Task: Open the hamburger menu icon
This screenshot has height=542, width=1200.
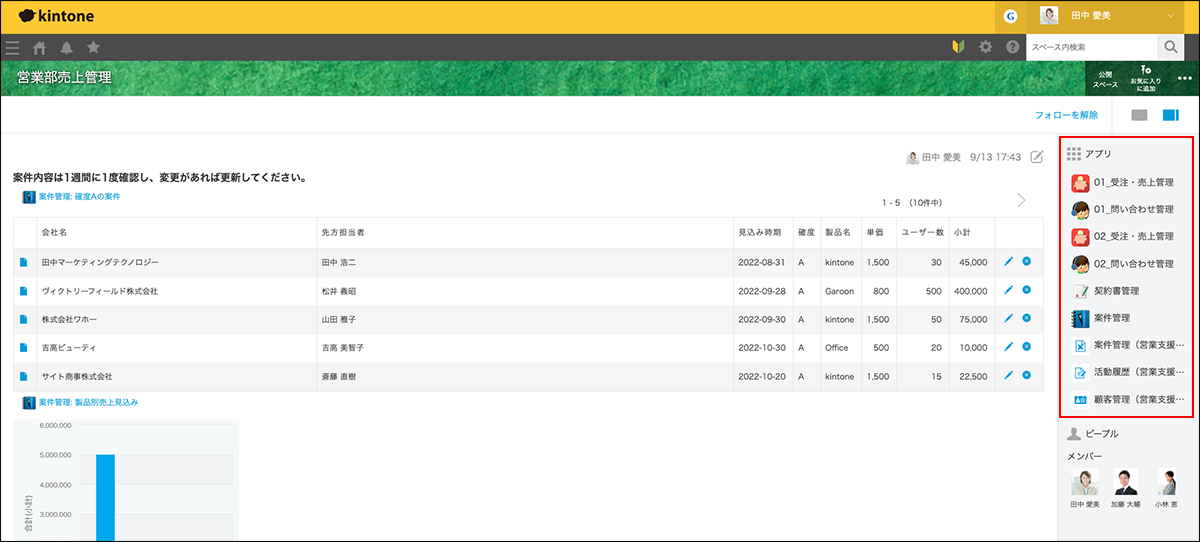Action: [12, 47]
